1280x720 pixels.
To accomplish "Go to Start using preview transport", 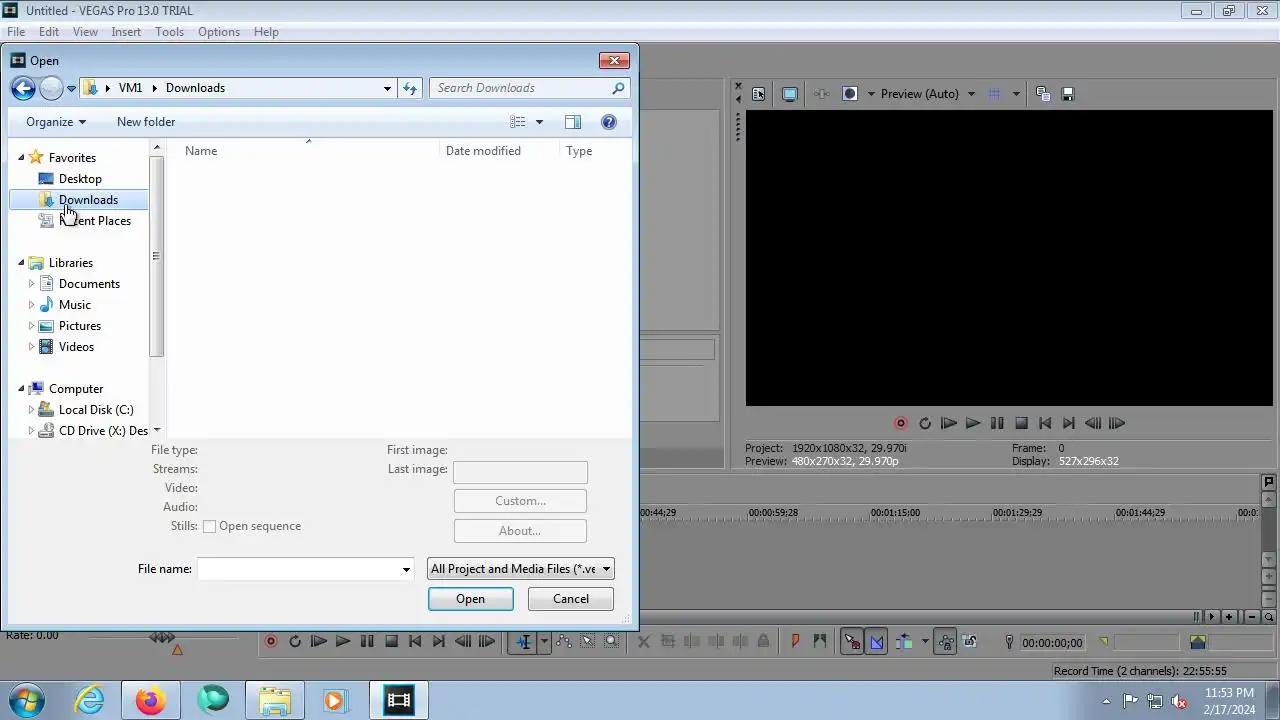I will (x=1045, y=423).
